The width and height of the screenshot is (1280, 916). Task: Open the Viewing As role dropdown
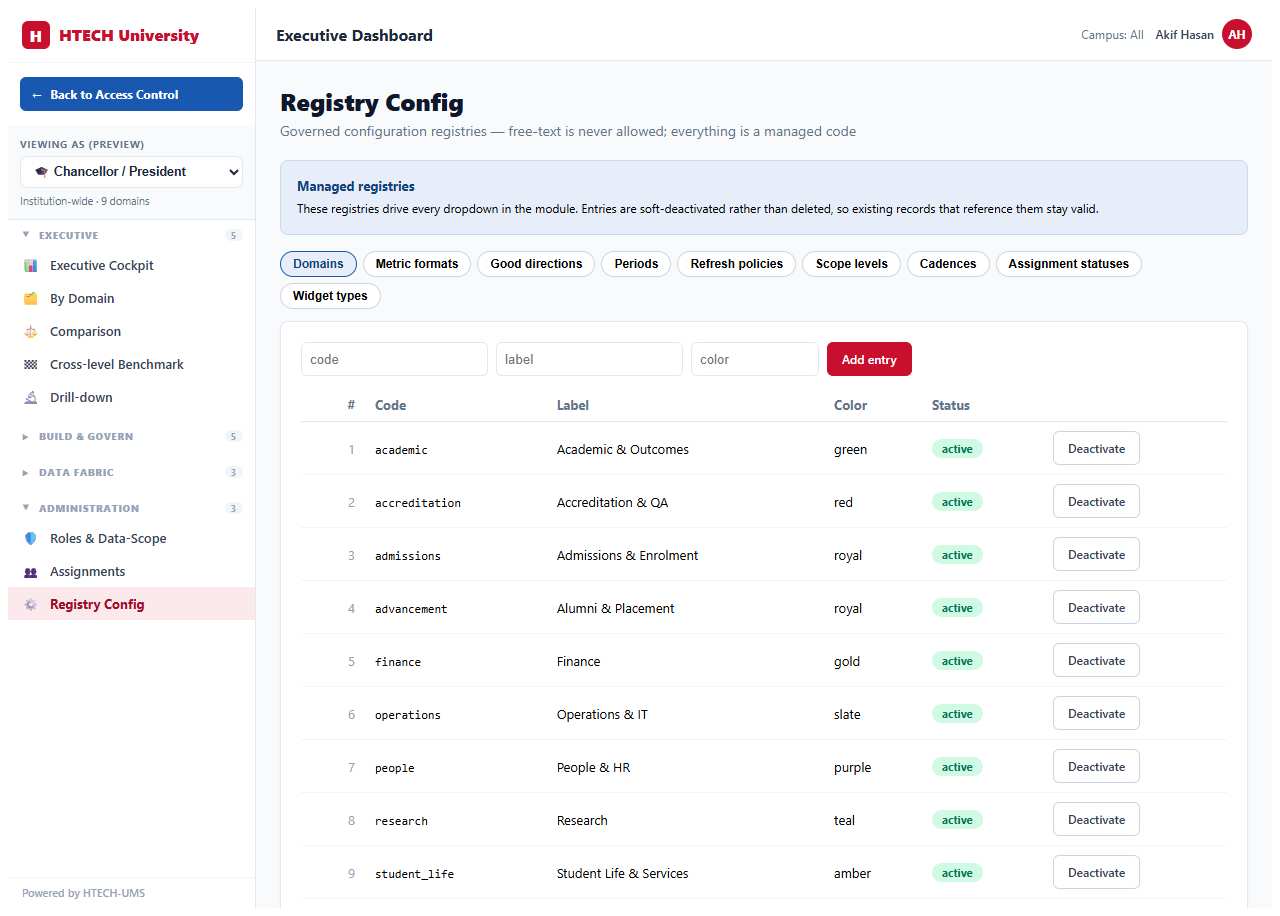131,172
